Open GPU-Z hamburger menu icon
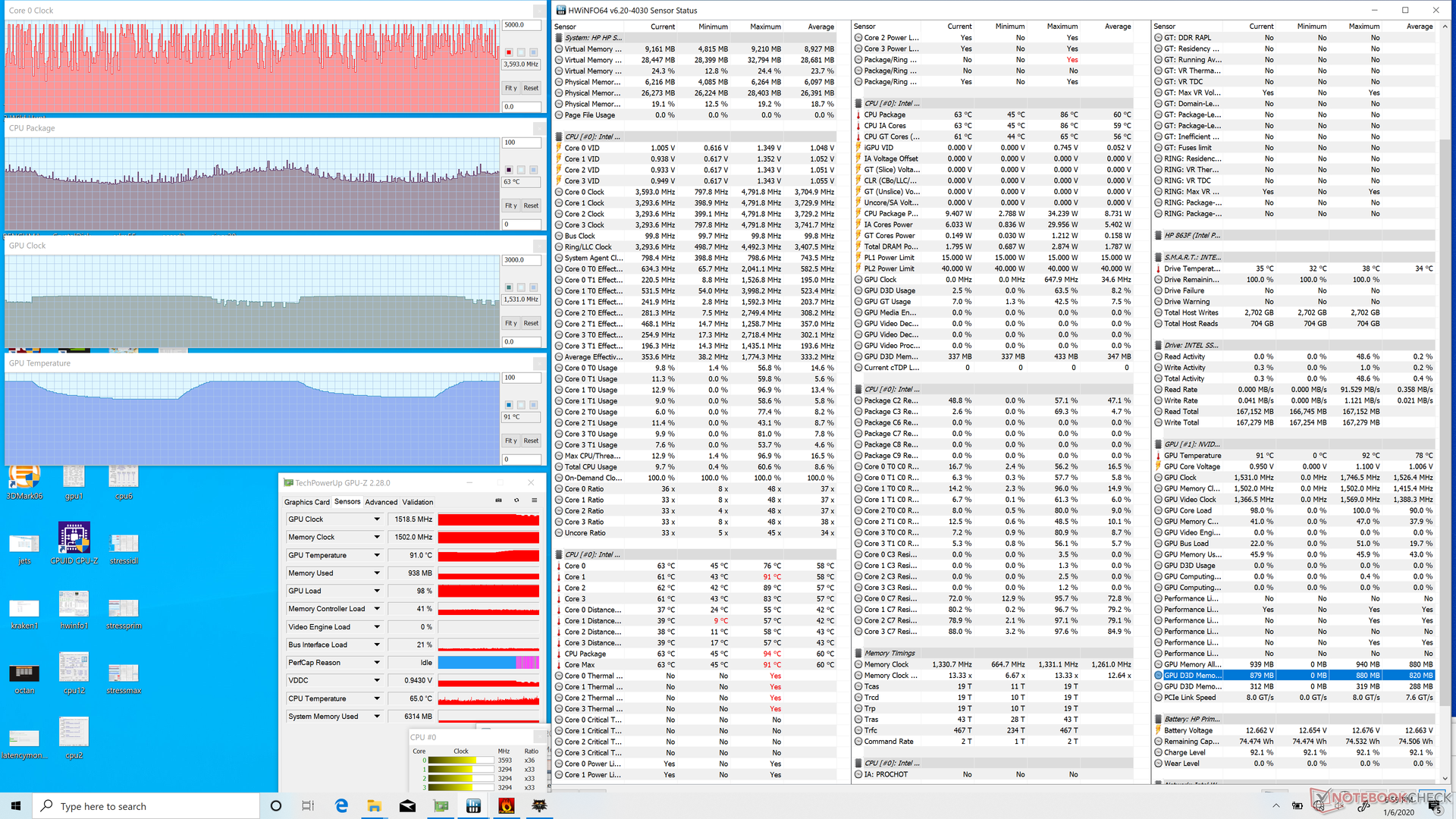The width and height of the screenshot is (1456, 819). coord(534,500)
